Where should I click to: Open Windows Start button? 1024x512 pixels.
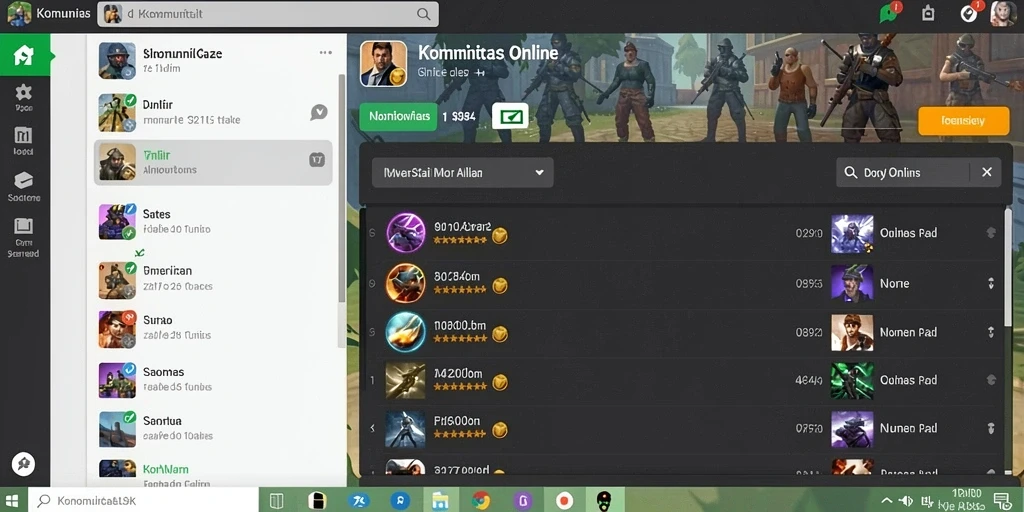point(12,501)
